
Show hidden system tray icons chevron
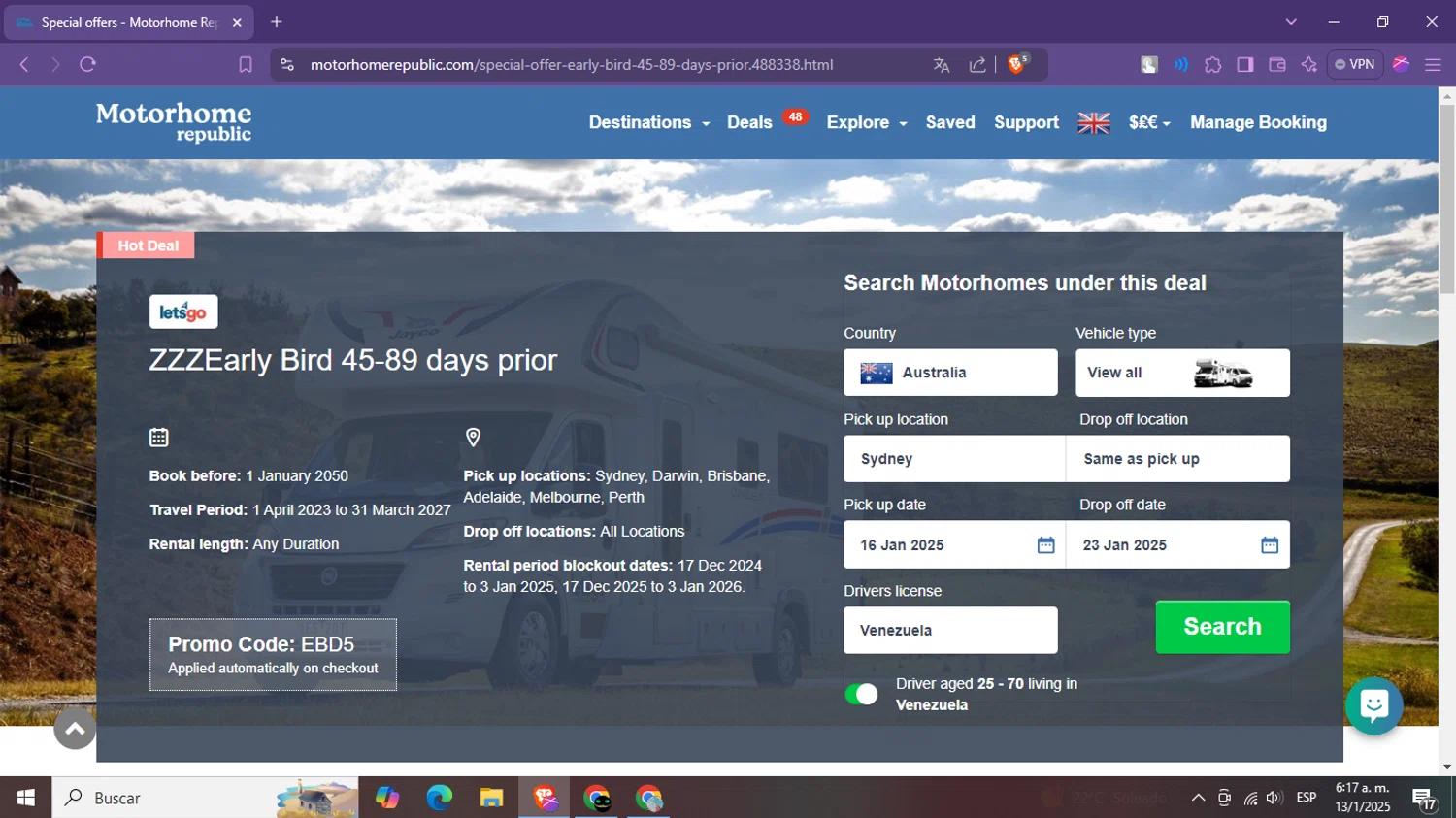coord(1198,798)
